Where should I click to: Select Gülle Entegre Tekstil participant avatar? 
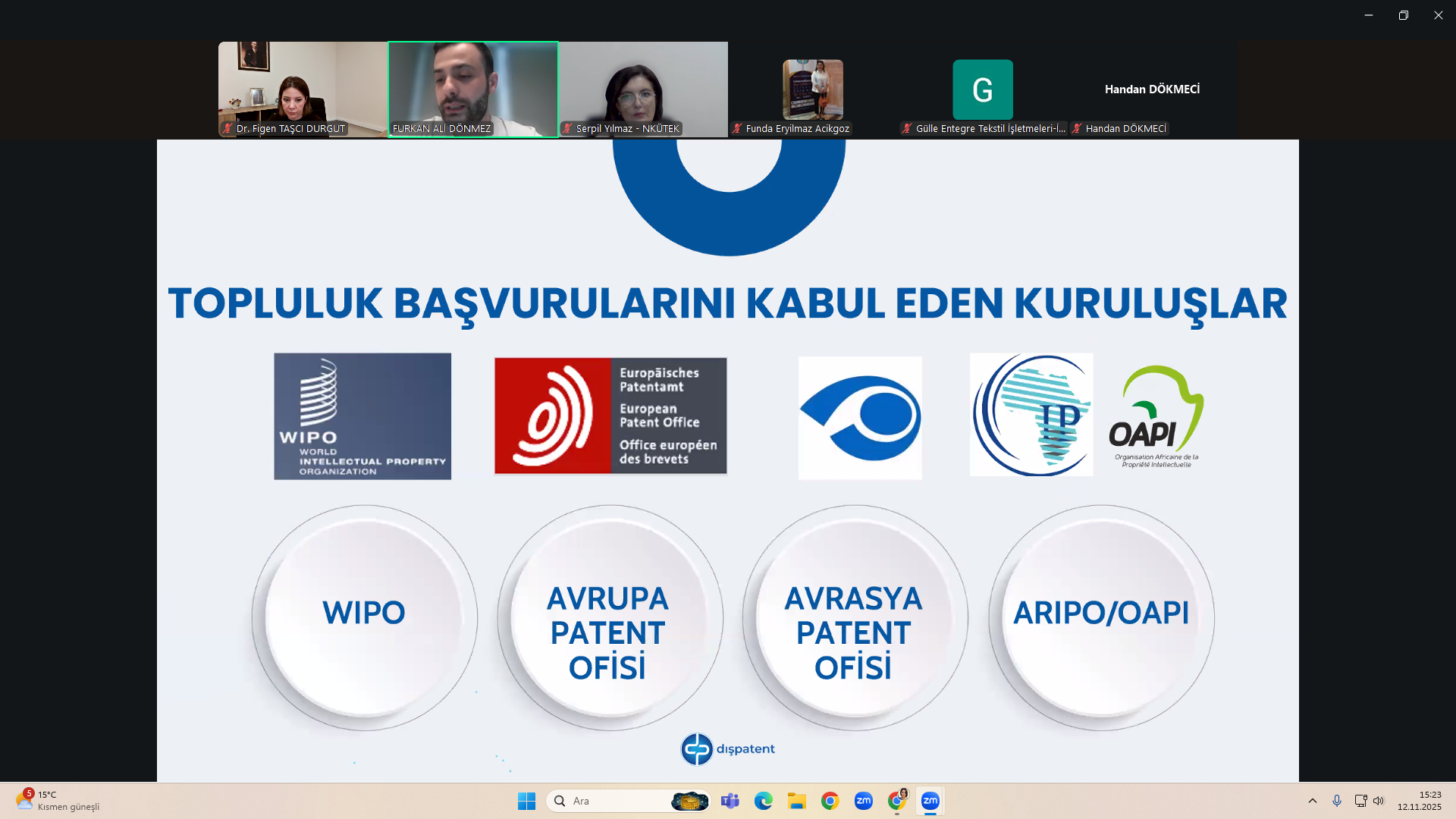tap(983, 89)
